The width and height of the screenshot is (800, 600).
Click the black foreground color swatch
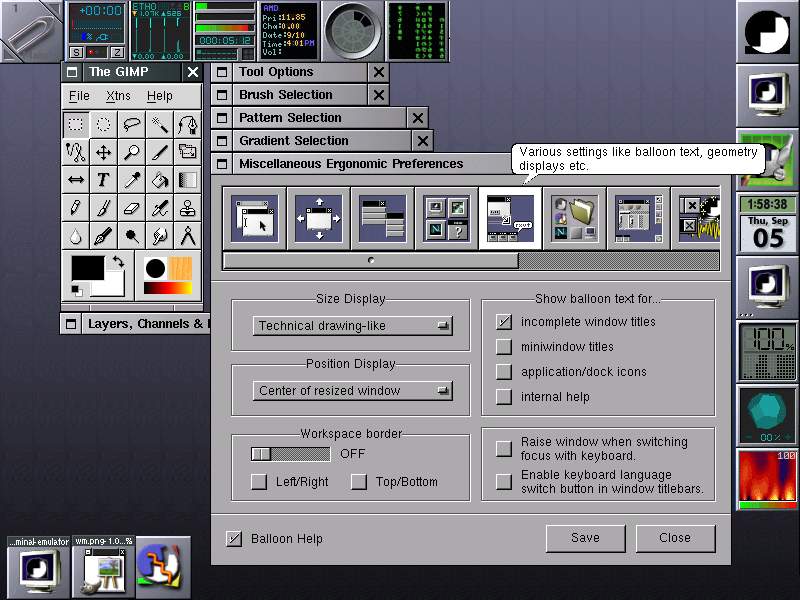[87, 267]
